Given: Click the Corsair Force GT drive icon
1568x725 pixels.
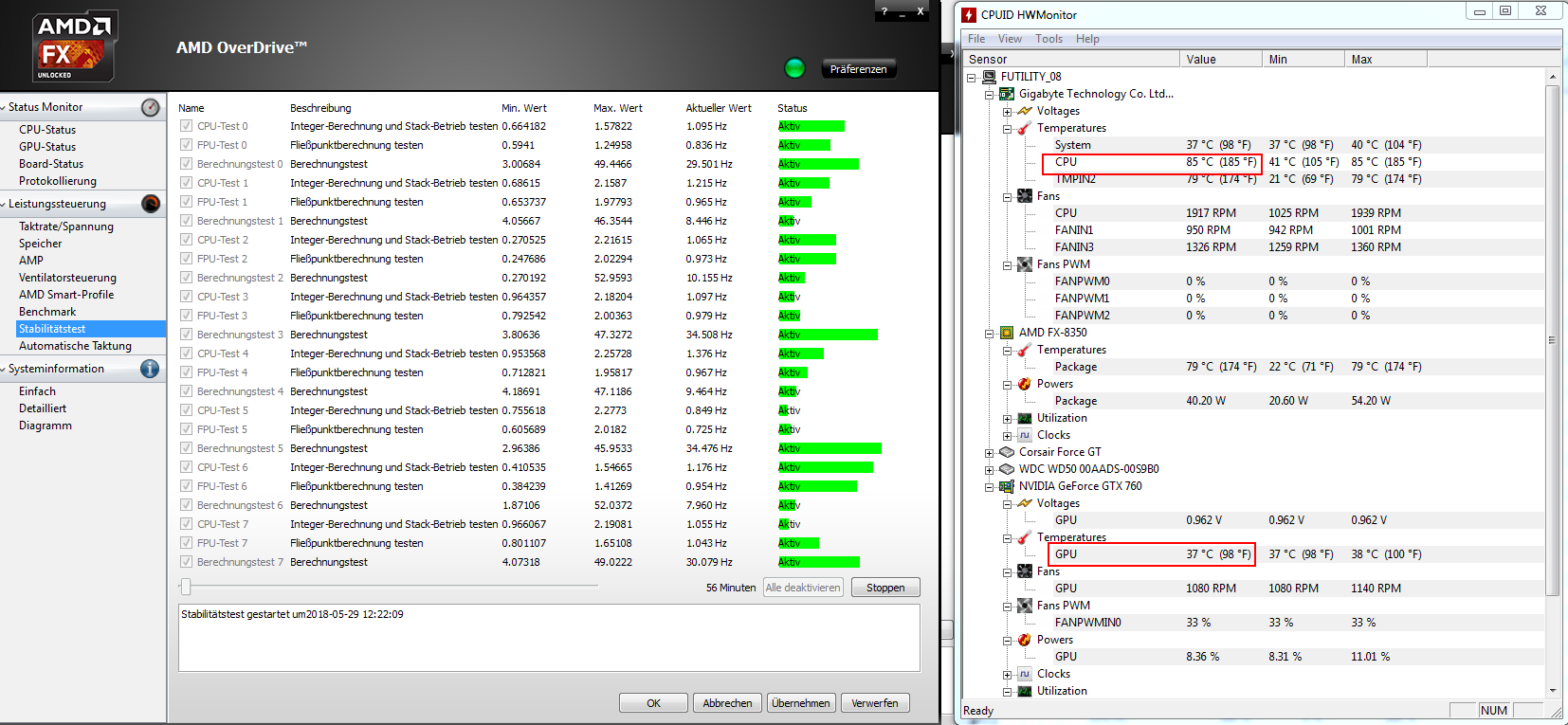Looking at the screenshot, I should (1008, 452).
